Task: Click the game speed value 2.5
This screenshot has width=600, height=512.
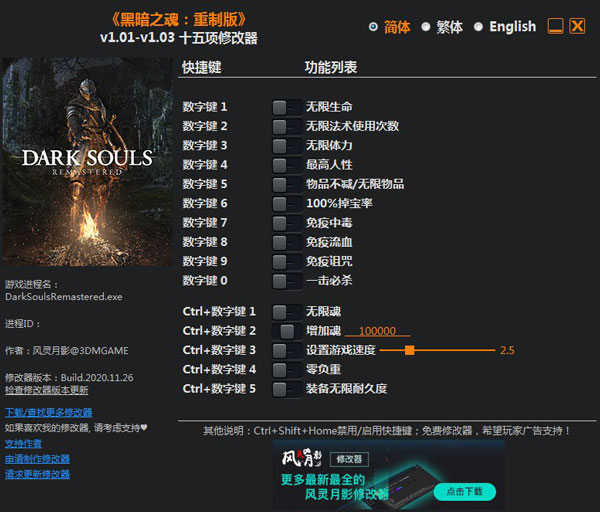Action: point(507,351)
